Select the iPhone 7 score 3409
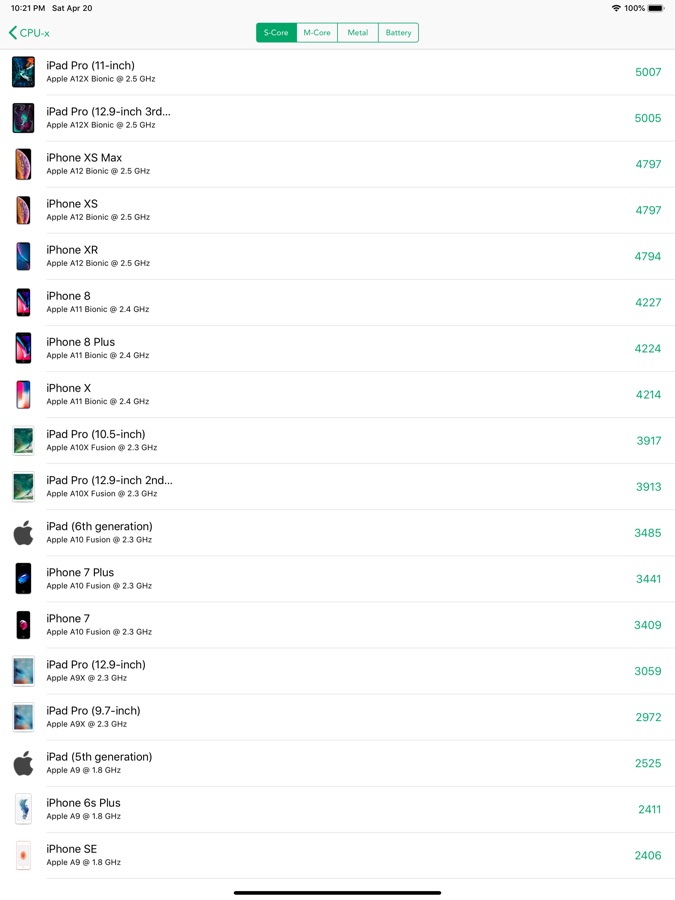This screenshot has height=900, width=675. pyautogui.click(x=647, y=625)
